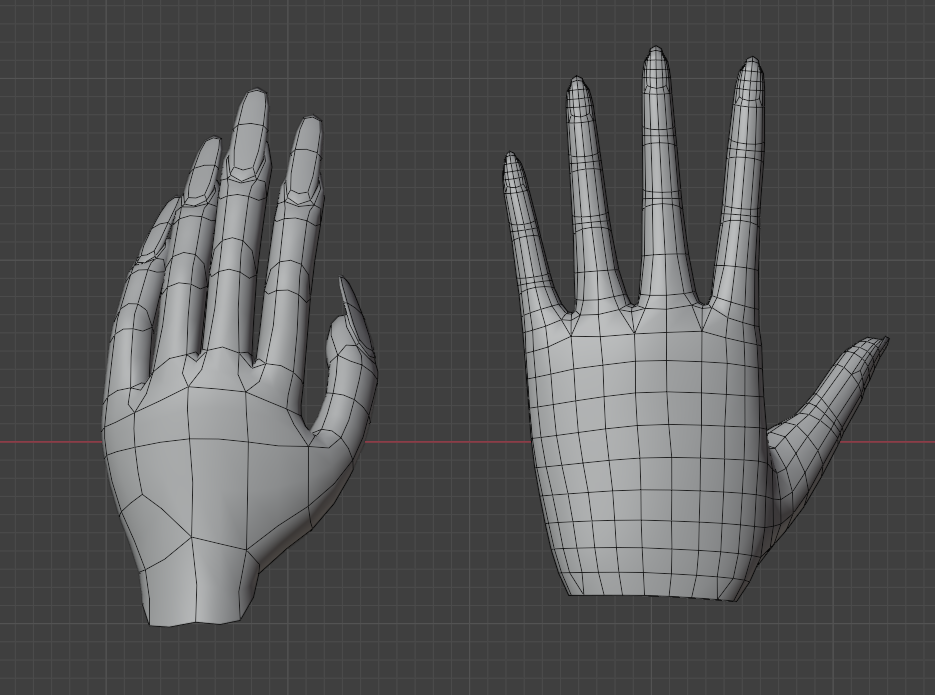Click the low-poly hand's index fingernail
The height and width of the screenshot is (695, 935).
303,158
